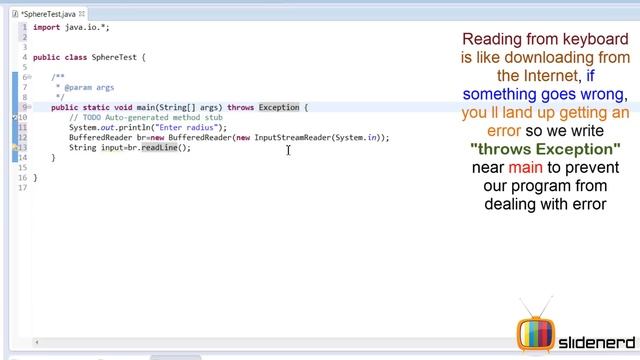The image size is (640, 360).
Task: Click the left arrow of the horizontal scrollbar
Action: tap(37, 342)
